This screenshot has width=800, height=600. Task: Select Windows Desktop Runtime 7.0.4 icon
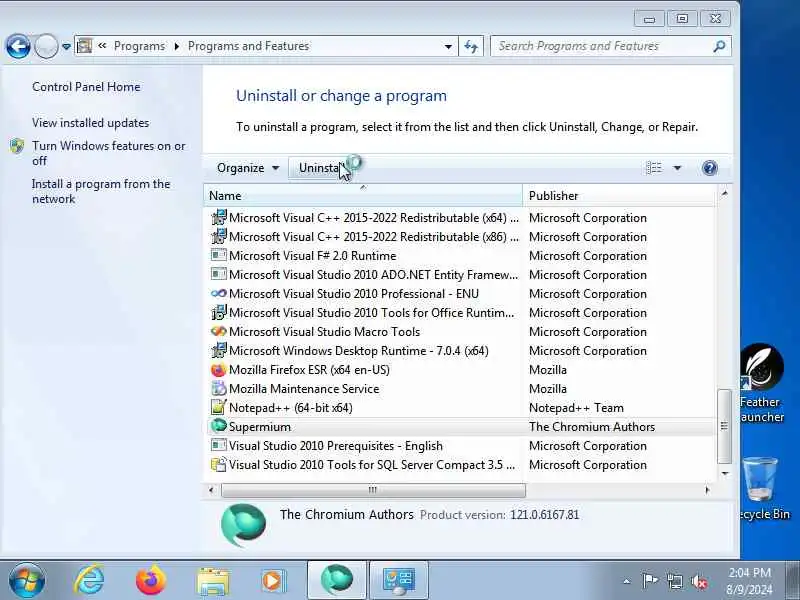(x=218, y=351)
